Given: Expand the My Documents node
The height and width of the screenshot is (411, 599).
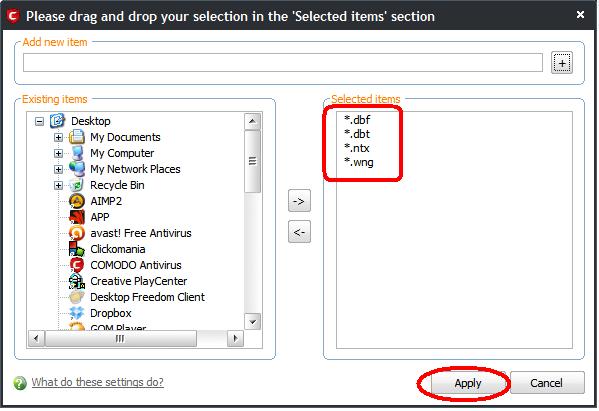Looking at the screenshot, I should pyautogui.click(x=58, y=137).
